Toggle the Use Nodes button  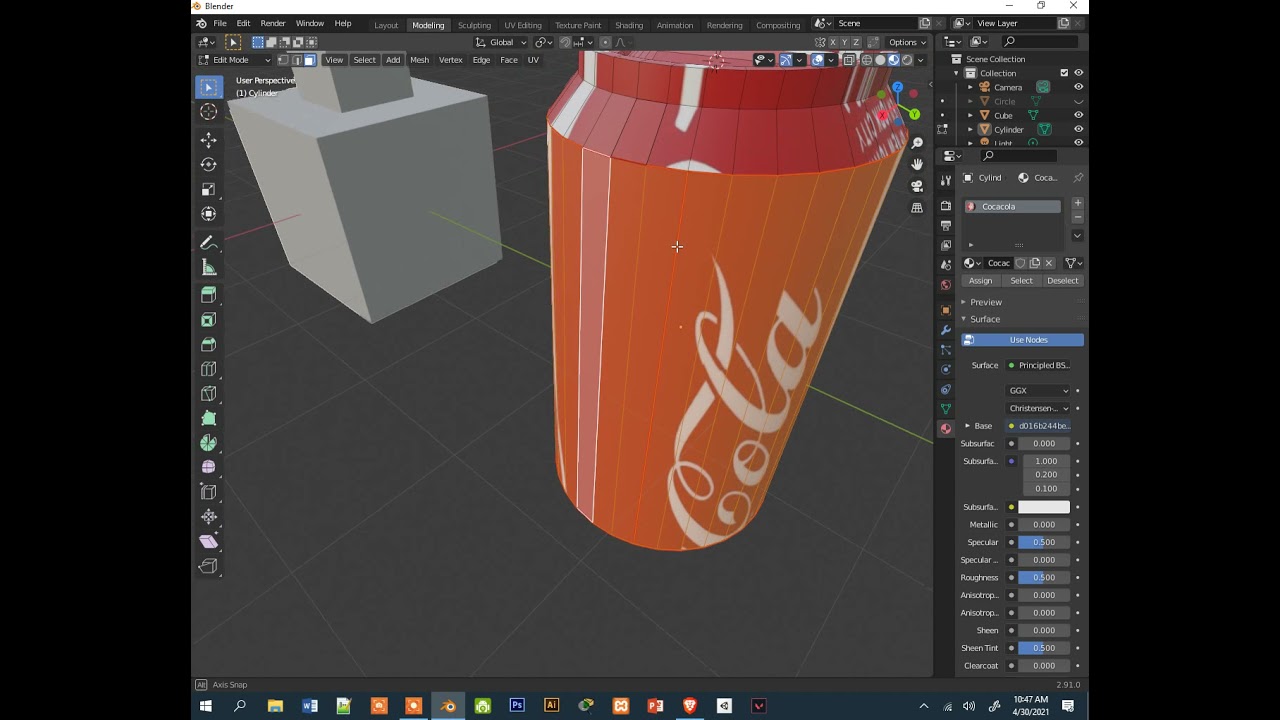point(1022,340)
